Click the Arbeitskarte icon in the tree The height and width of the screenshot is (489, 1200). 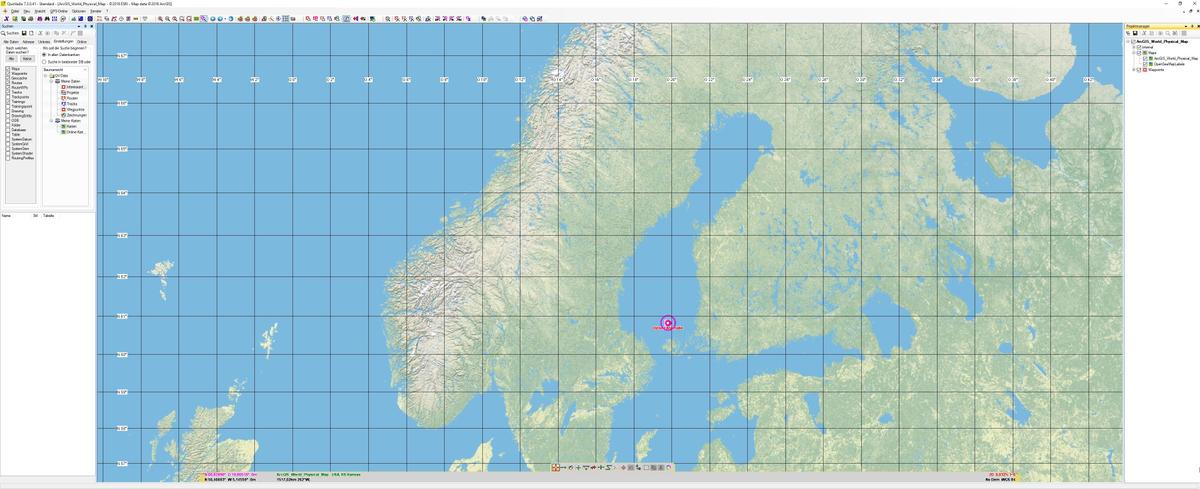point(63,87)
